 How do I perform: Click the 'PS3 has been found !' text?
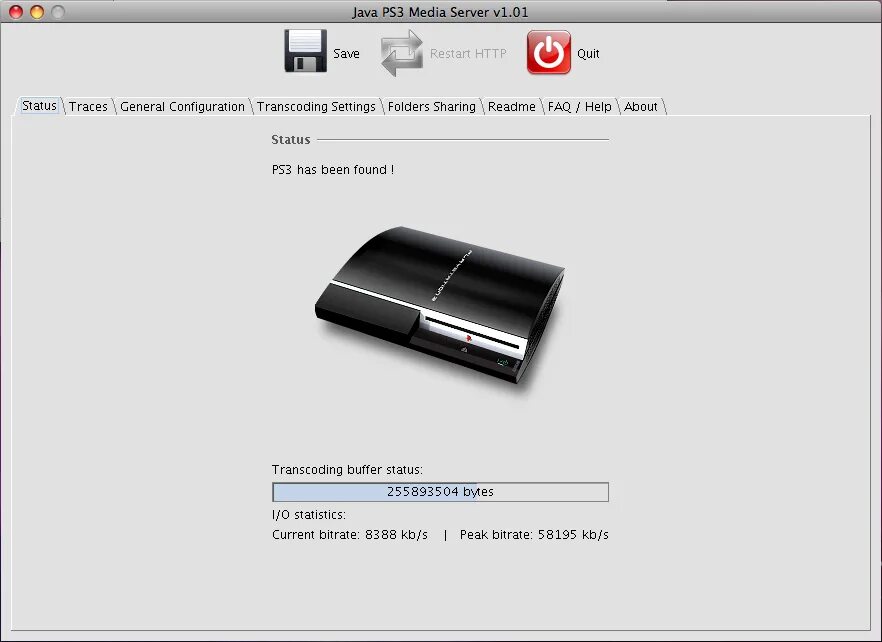point(332,169)
